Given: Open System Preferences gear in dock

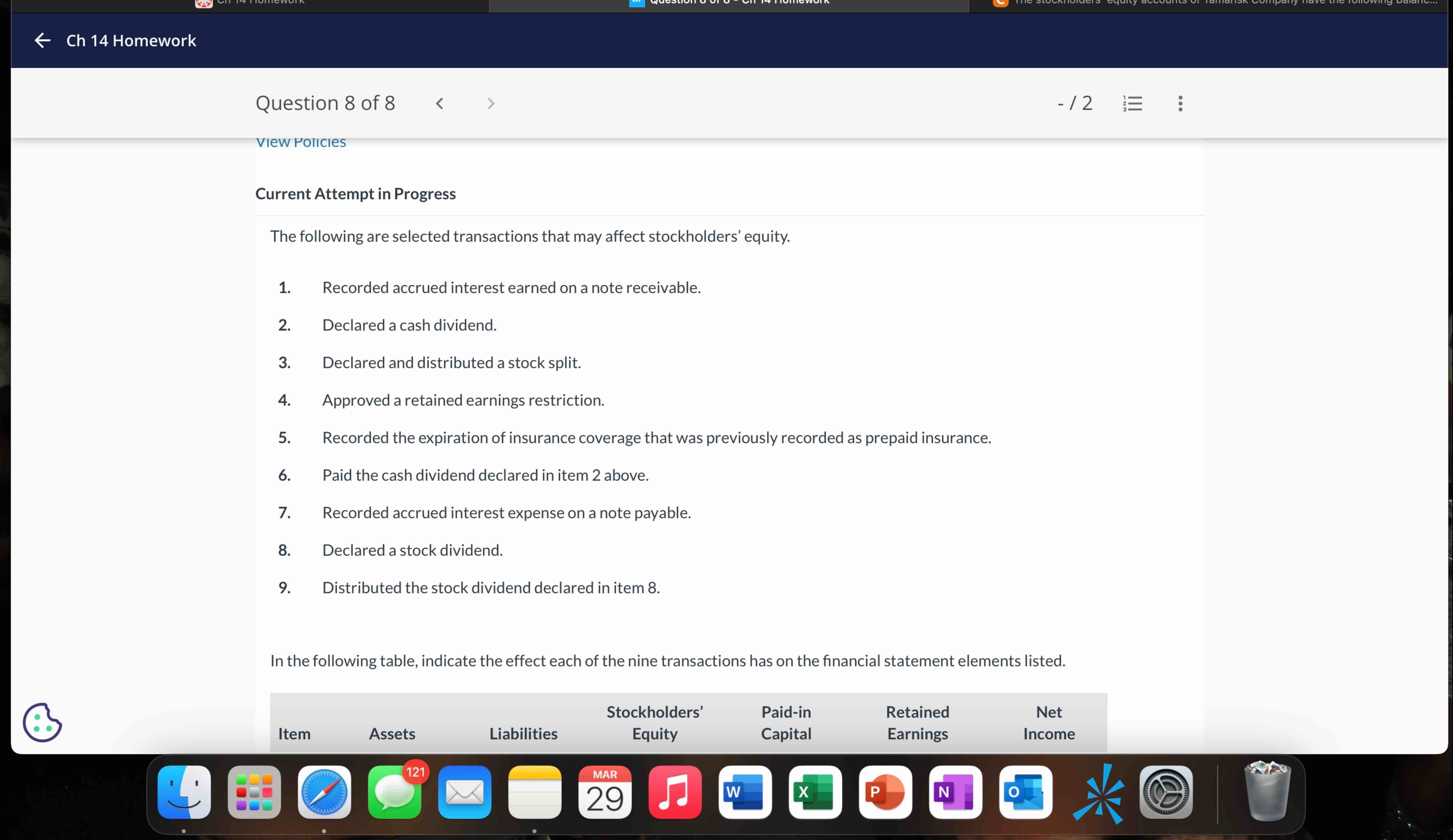Looking at the screenshot, I should click(x=1166, y=792).
